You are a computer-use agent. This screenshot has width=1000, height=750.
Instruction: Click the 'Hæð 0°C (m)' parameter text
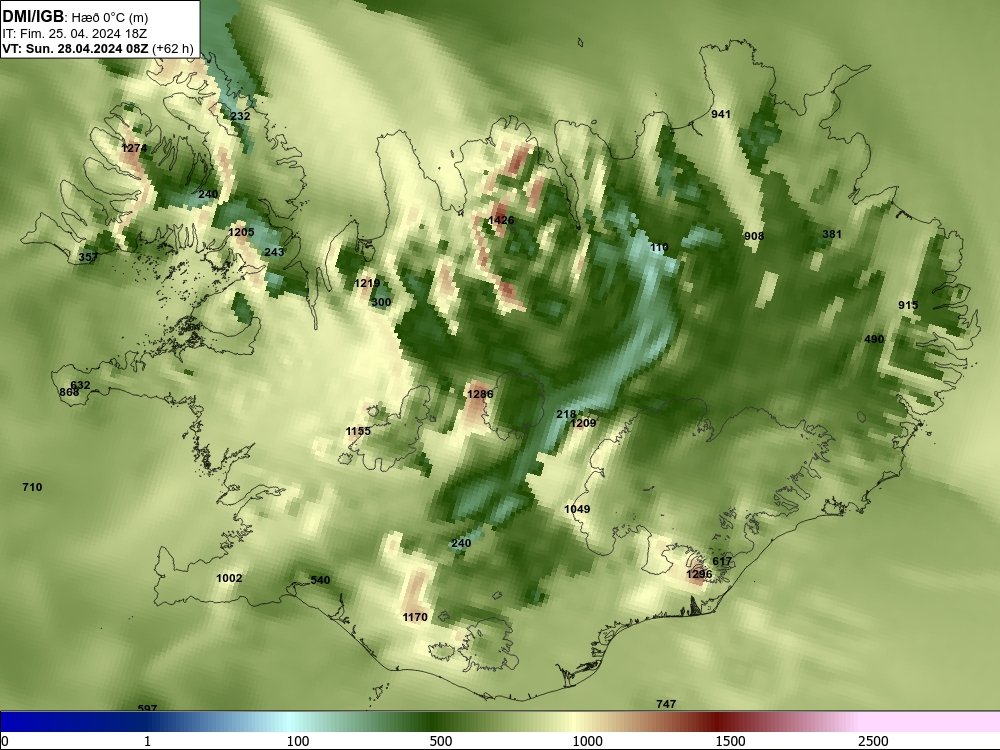(110, 18)
